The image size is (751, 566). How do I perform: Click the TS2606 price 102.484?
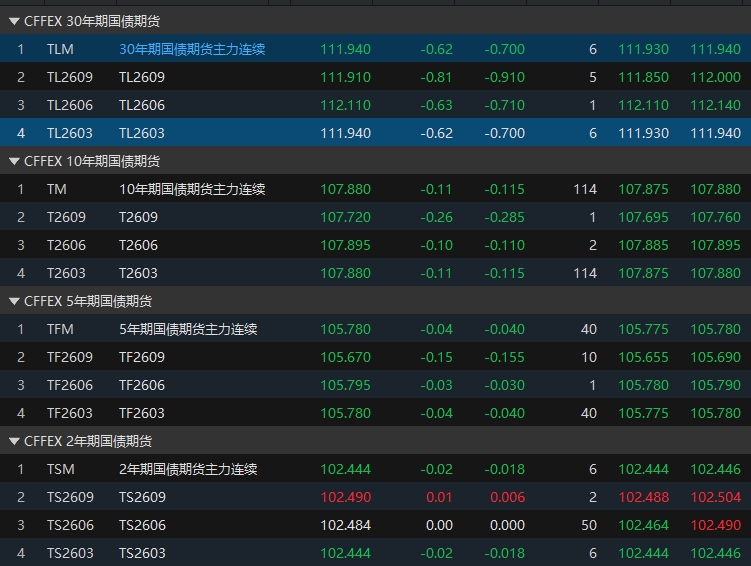click(345, 525)
